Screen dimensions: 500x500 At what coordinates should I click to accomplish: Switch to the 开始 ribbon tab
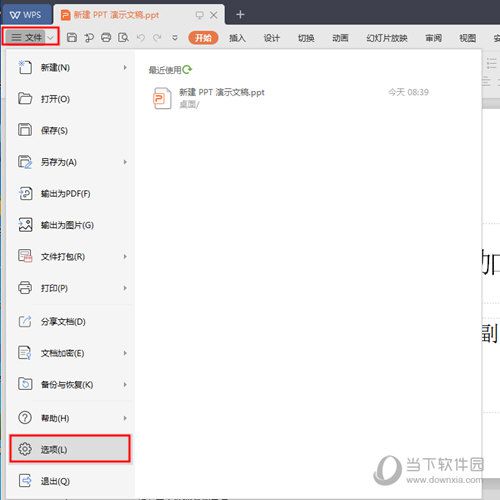[x=203, y=38]
